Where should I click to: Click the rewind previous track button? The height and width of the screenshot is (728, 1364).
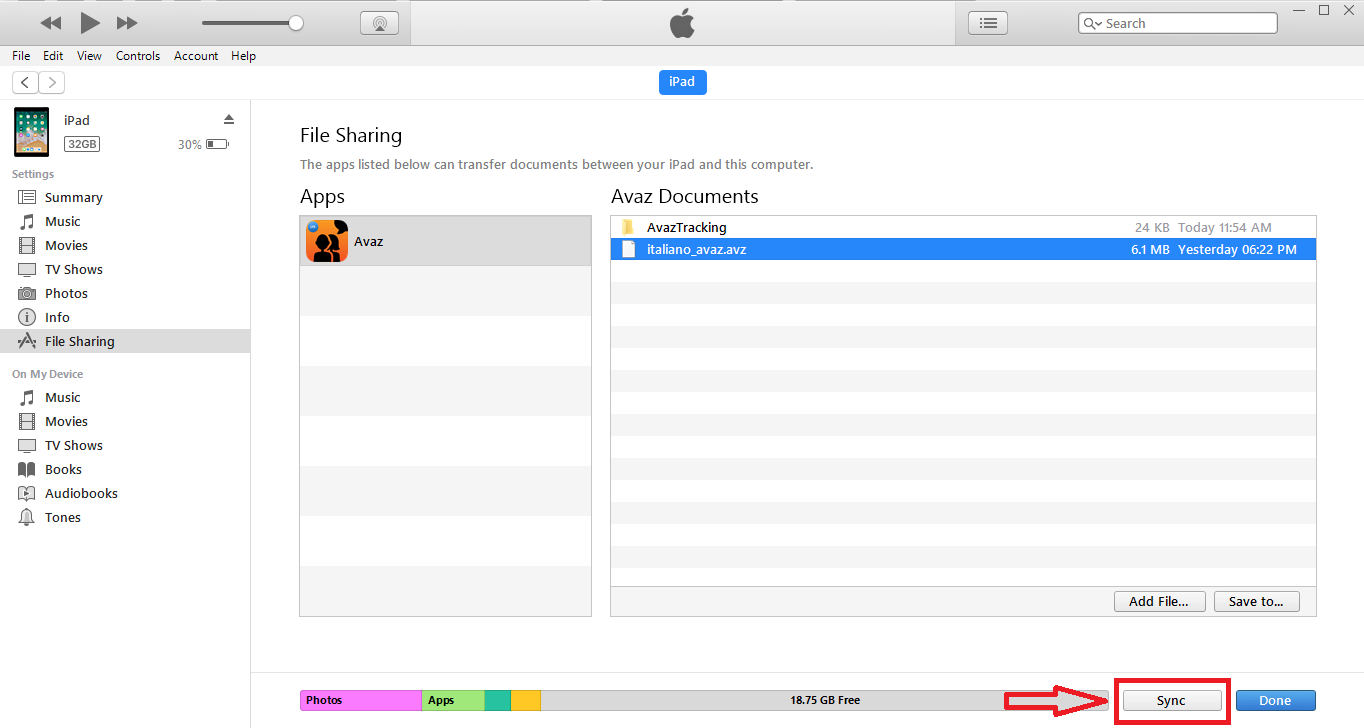(51, 23)
